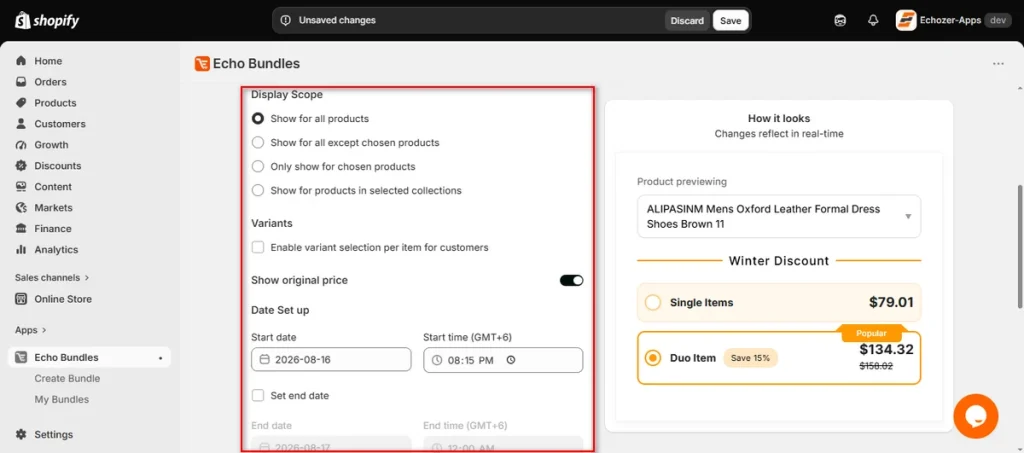1024x453 pixels.
Task: Enable variant selection per item checkbox
Action: coord(258,247)
